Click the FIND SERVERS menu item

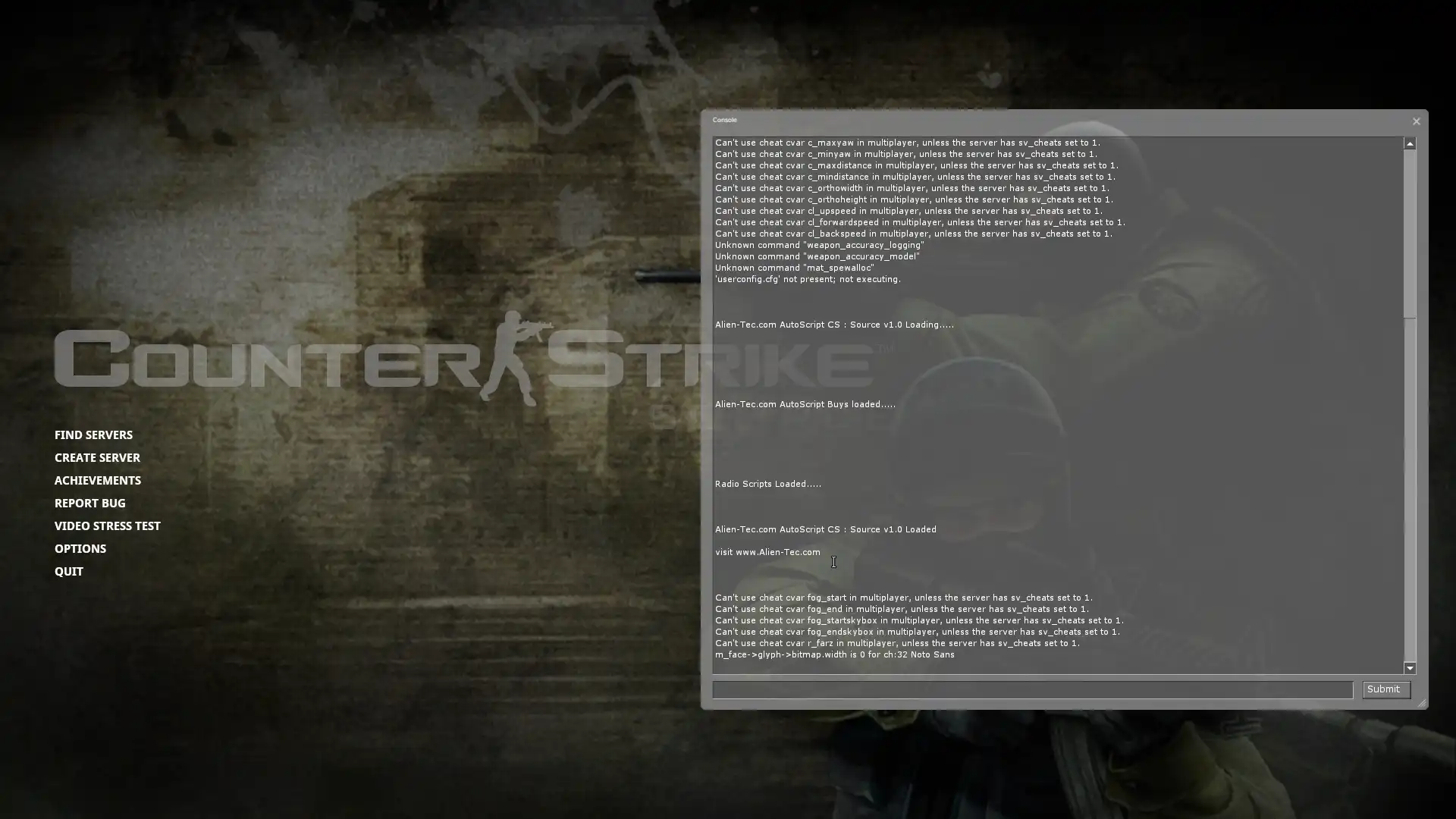click(93, 434)
